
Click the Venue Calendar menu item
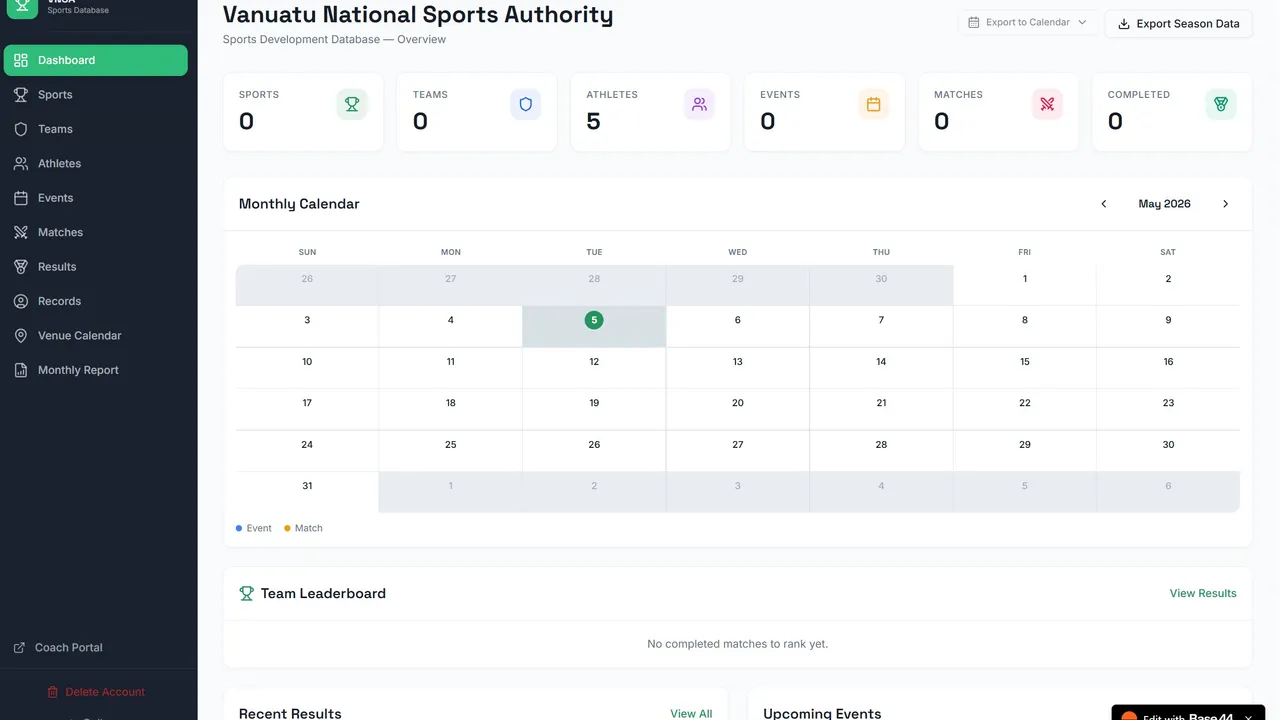pyautogui.click(x=96, y=336)
